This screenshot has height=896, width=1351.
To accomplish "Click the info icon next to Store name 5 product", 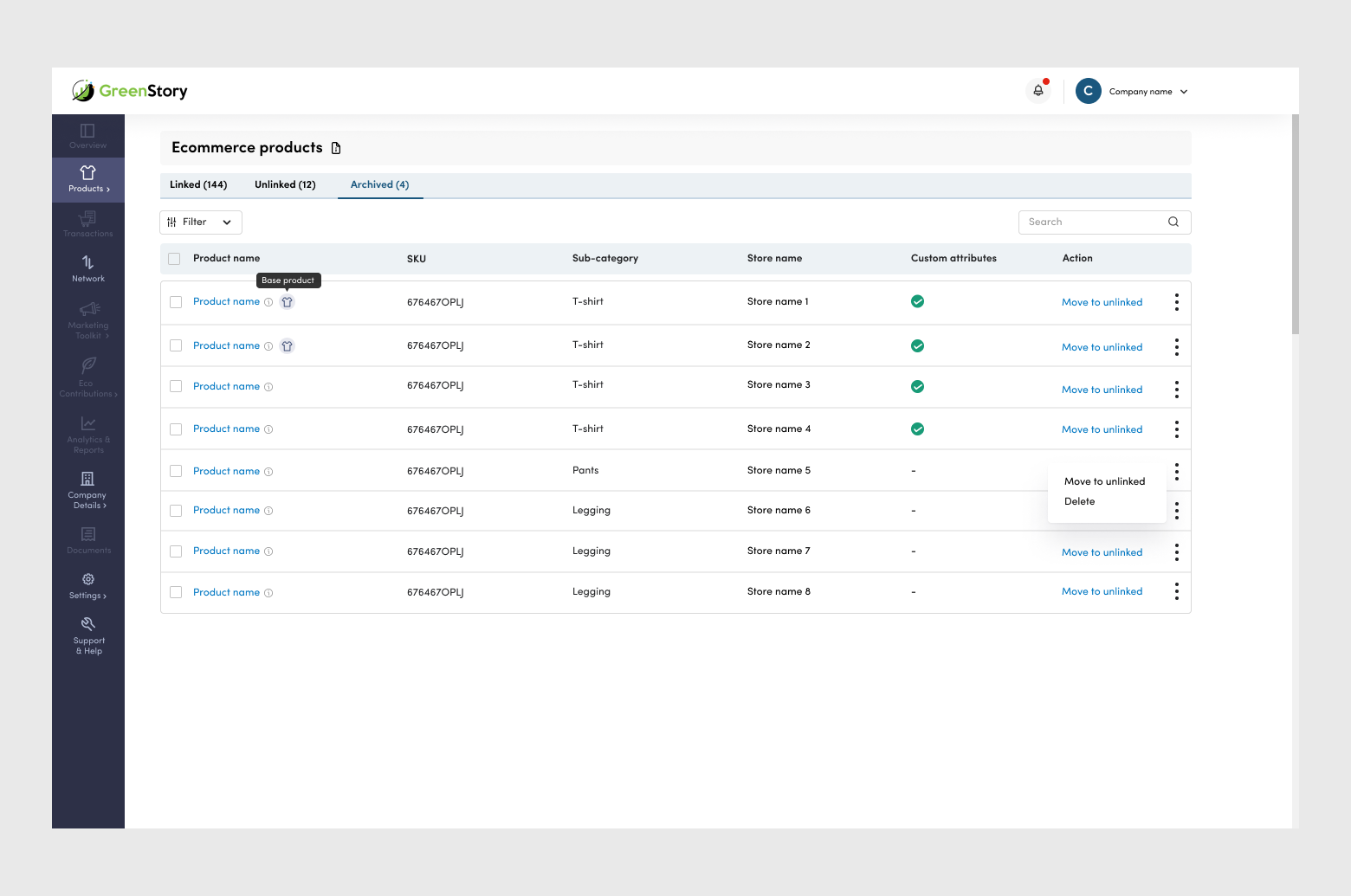I will 268,472.
